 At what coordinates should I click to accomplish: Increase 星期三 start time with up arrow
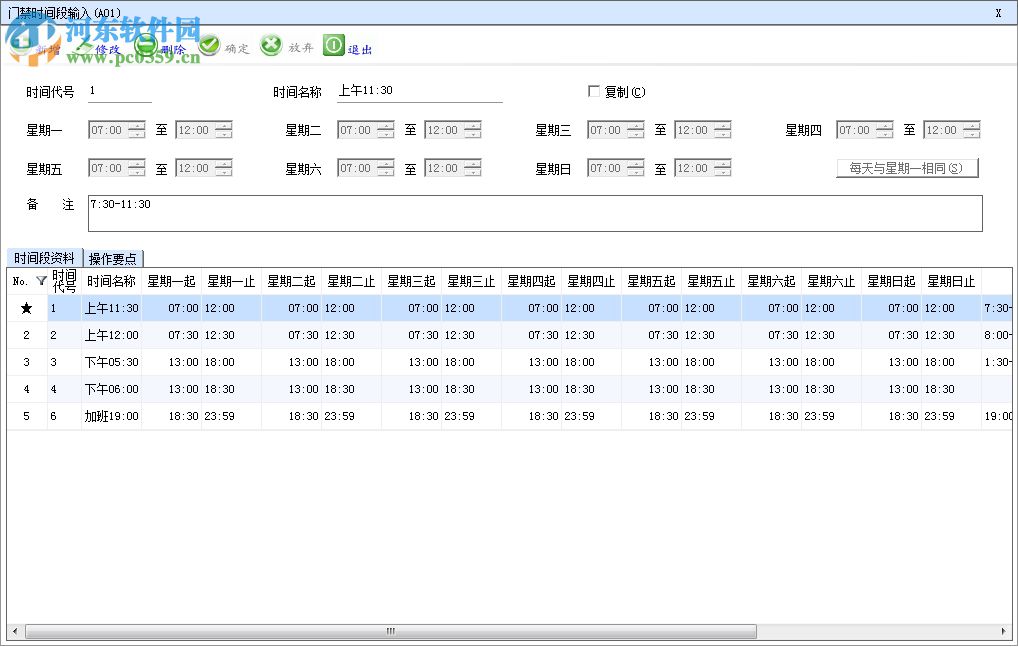pyautogui.click(x=636, y=125)
